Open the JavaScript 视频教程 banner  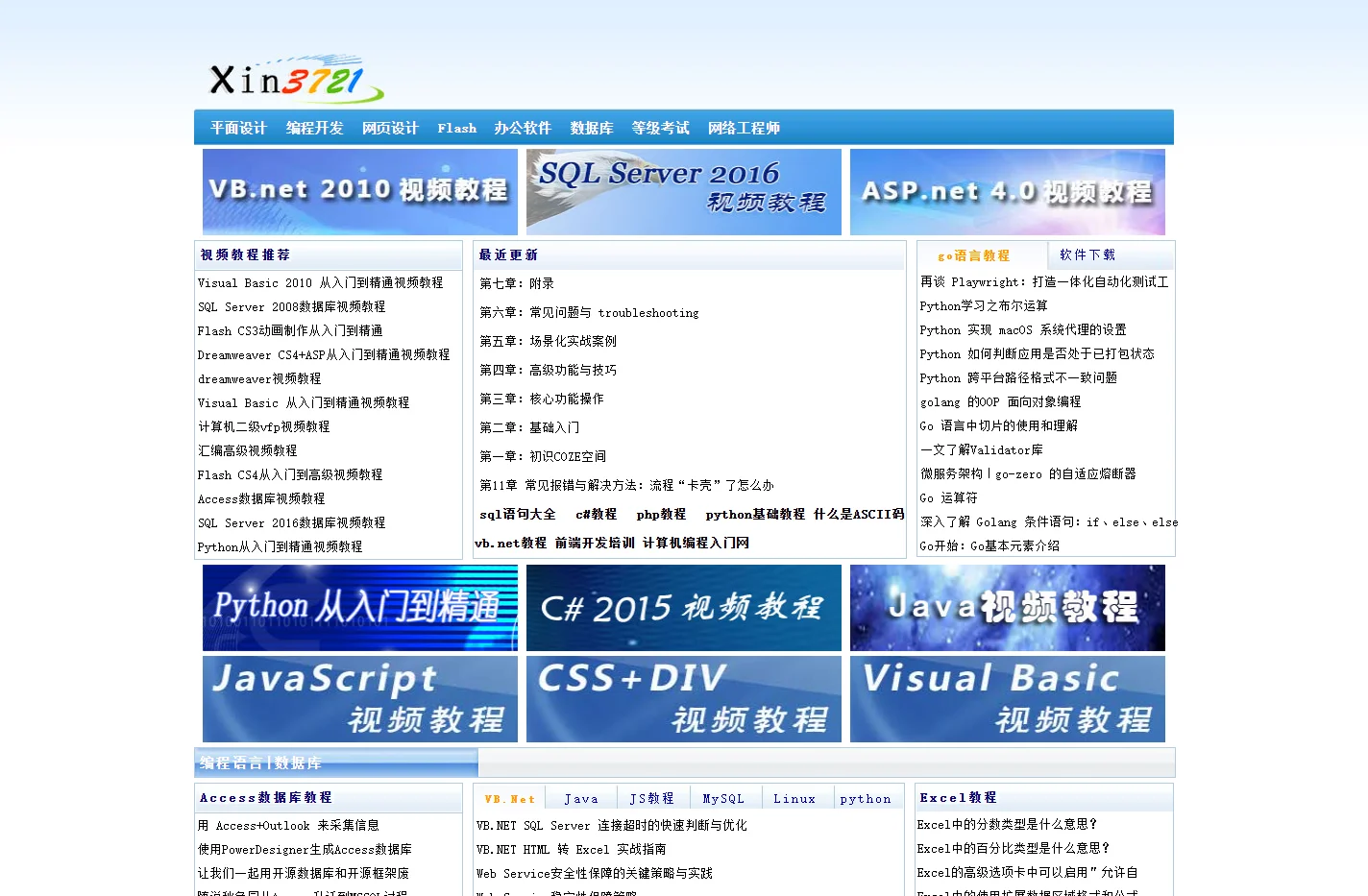360,699
